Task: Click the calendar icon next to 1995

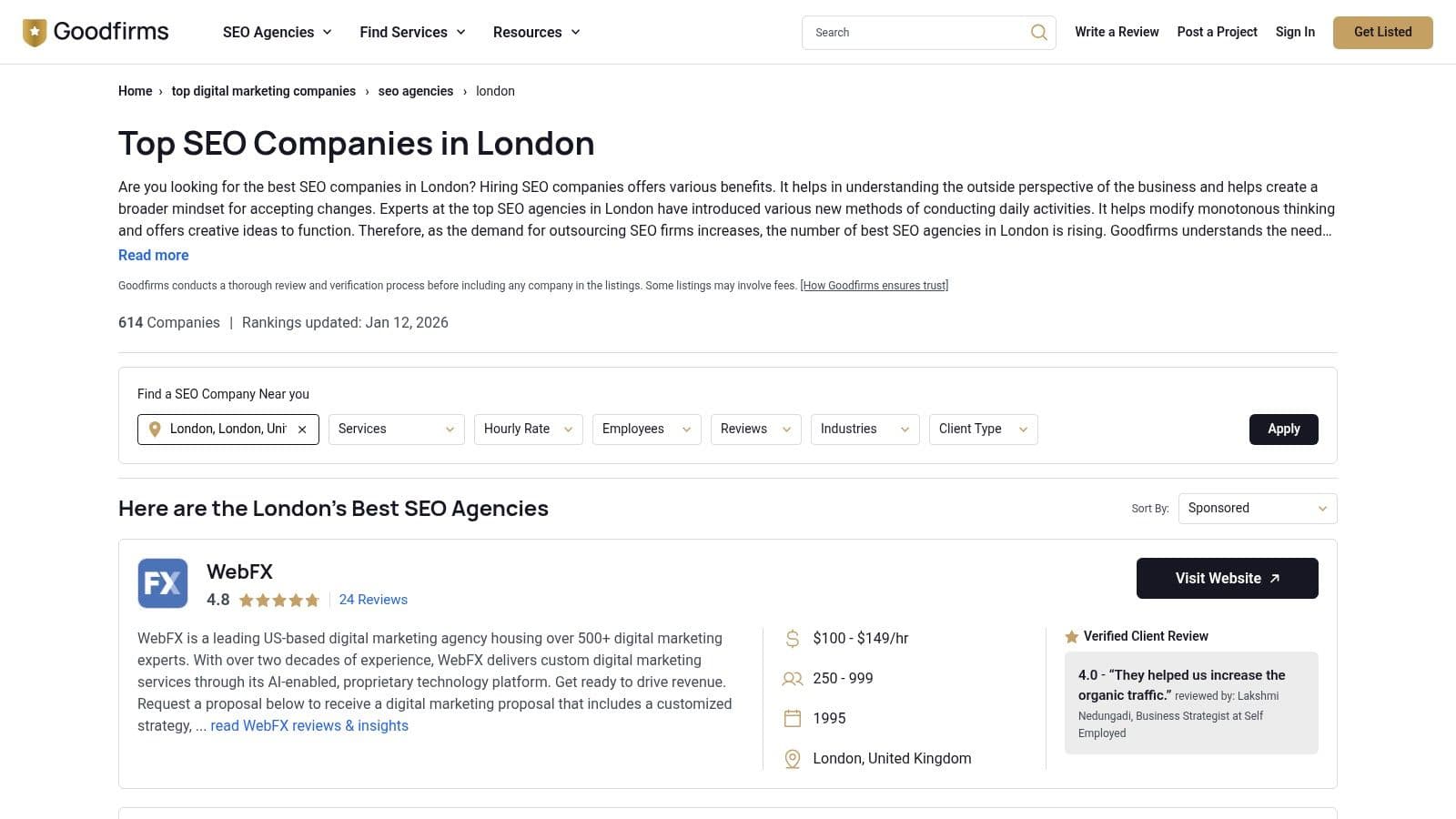Action: [791, 718]
